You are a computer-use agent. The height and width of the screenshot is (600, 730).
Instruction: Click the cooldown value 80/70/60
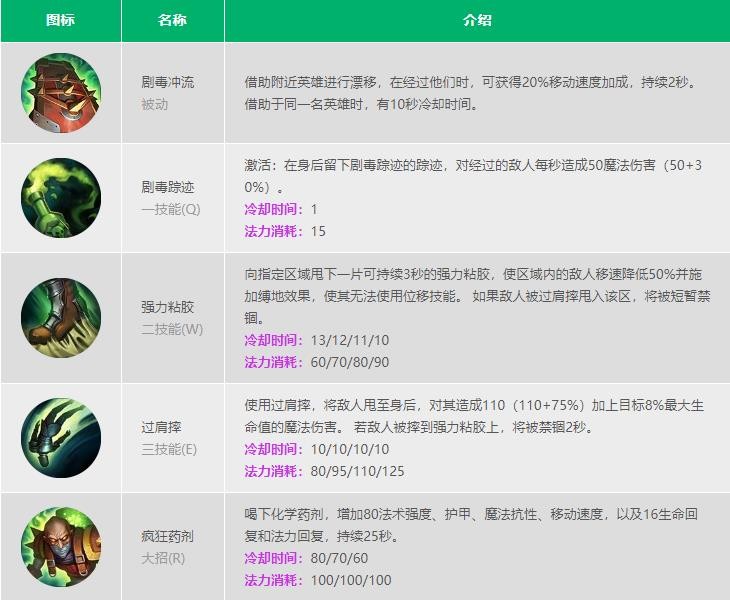point(339,558)
